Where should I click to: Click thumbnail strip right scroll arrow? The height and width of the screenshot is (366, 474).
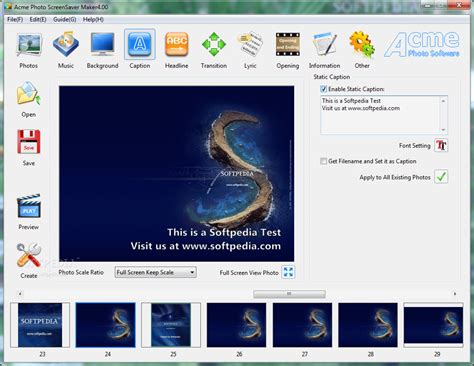pyautogui.click(x=455, y=294)
